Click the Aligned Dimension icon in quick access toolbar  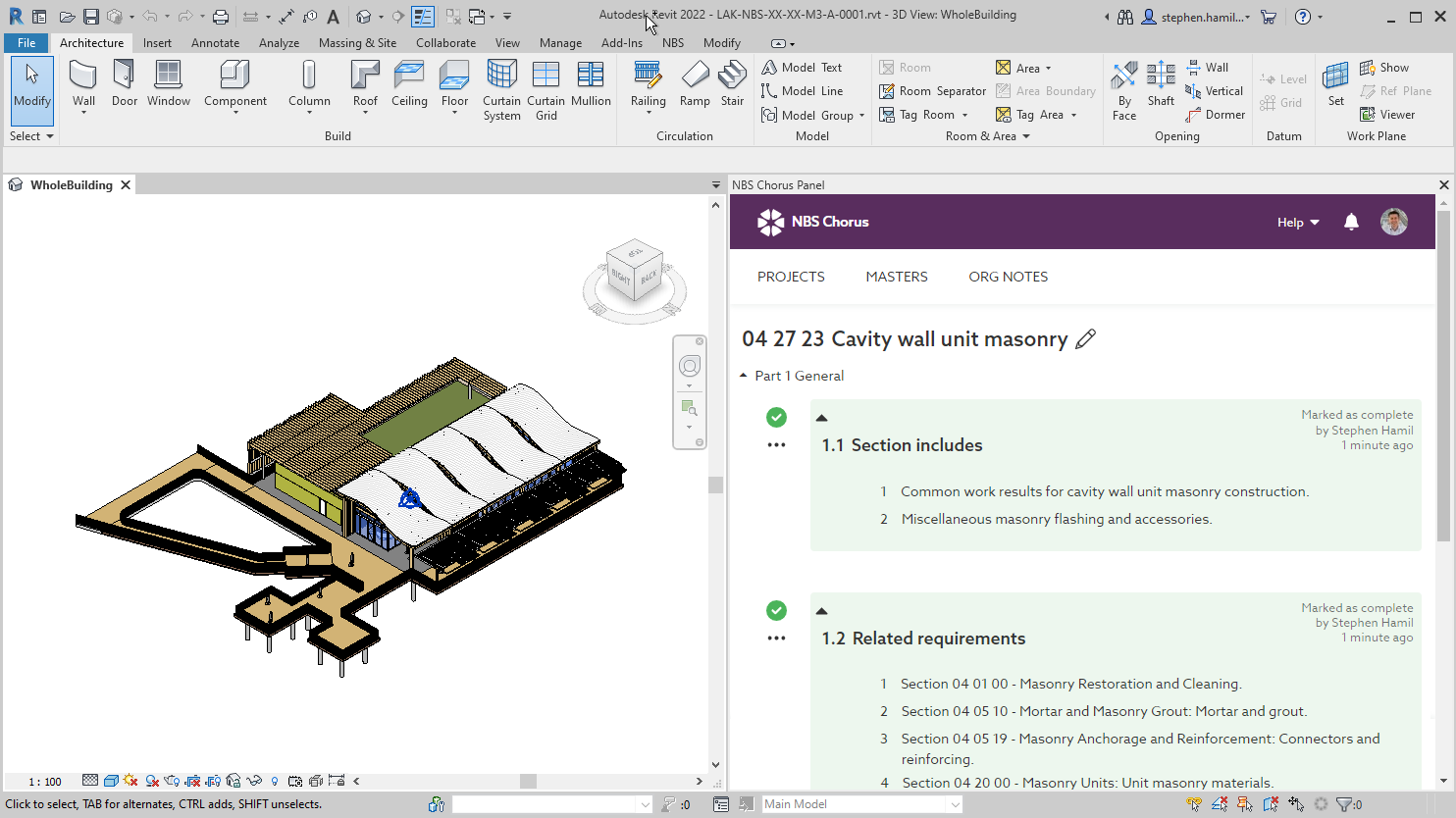(x=286, y=17)
